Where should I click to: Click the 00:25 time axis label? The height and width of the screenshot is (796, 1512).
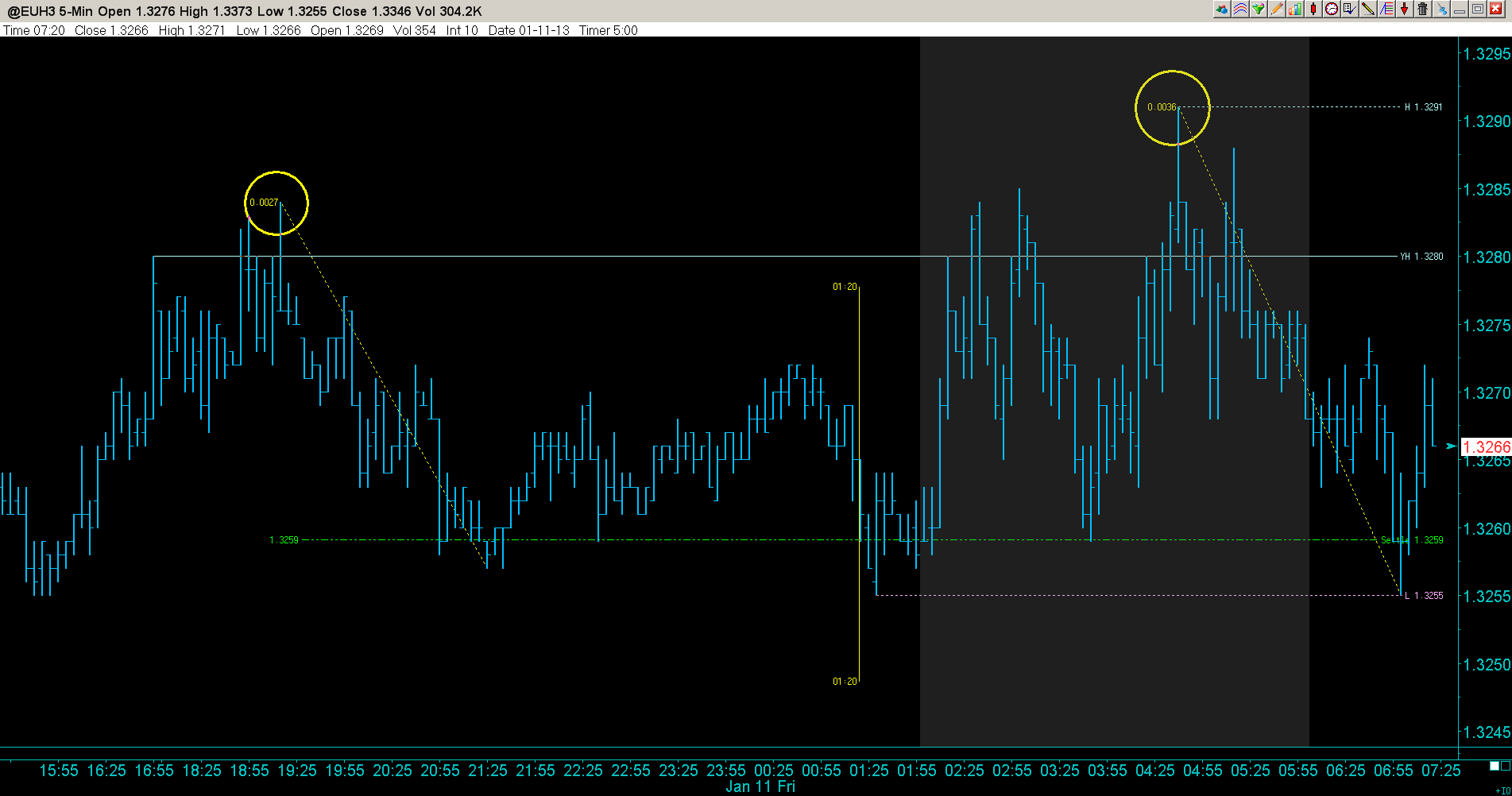tap(774, 771)
